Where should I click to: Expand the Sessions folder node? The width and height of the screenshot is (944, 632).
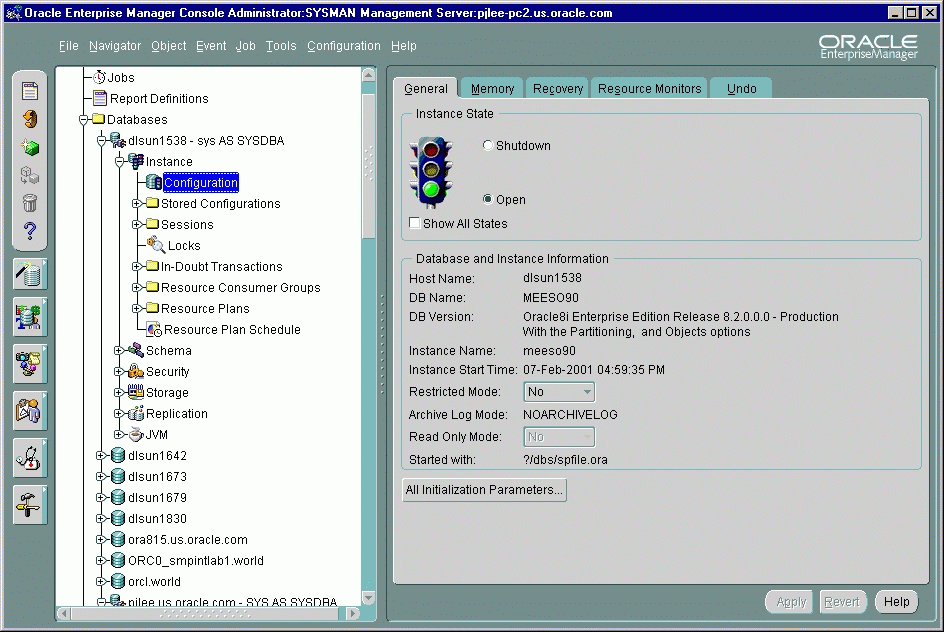pyautogui.click(x=137, y=225)
